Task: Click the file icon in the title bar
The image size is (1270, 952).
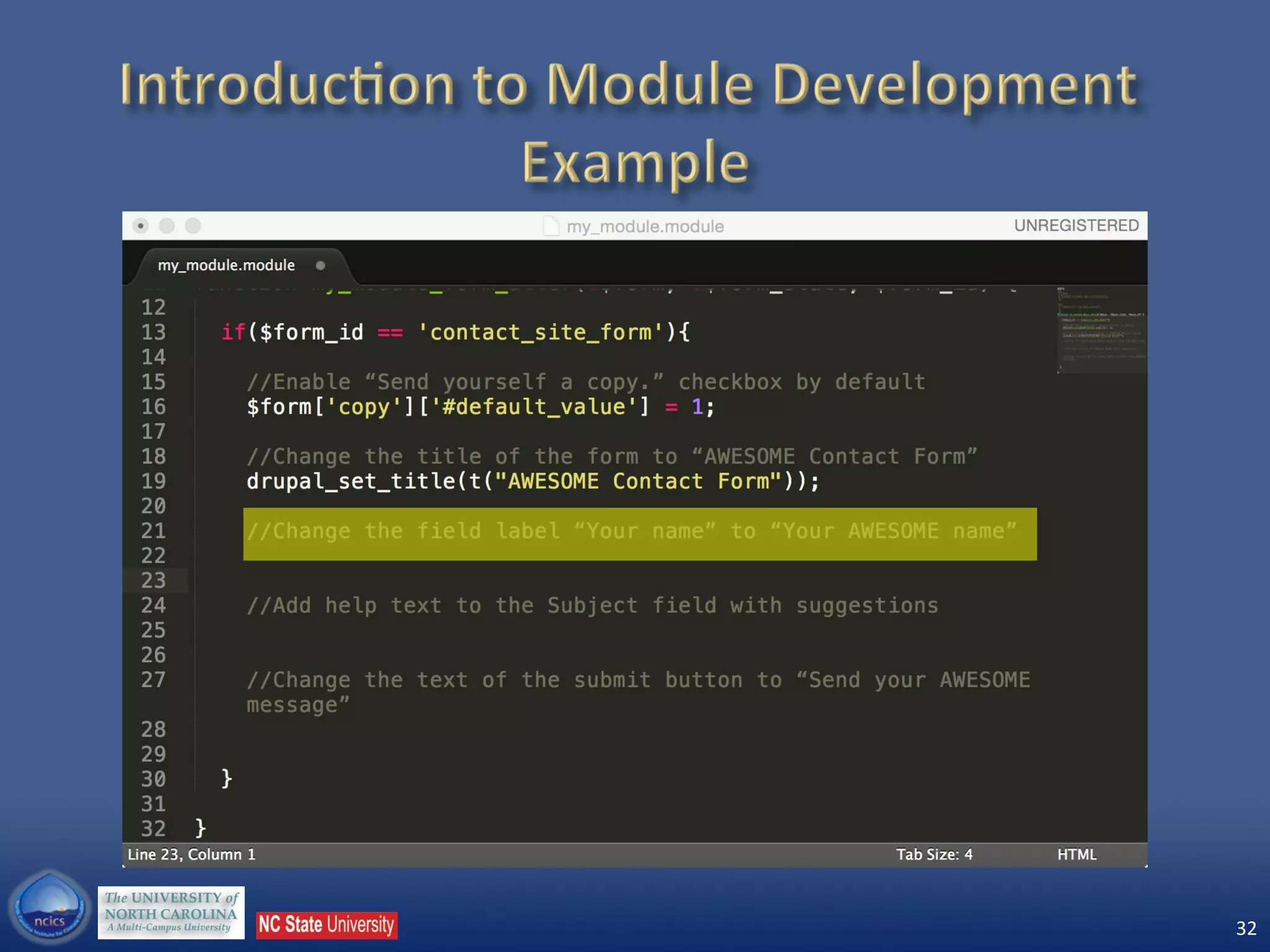Action: point(551,226)
